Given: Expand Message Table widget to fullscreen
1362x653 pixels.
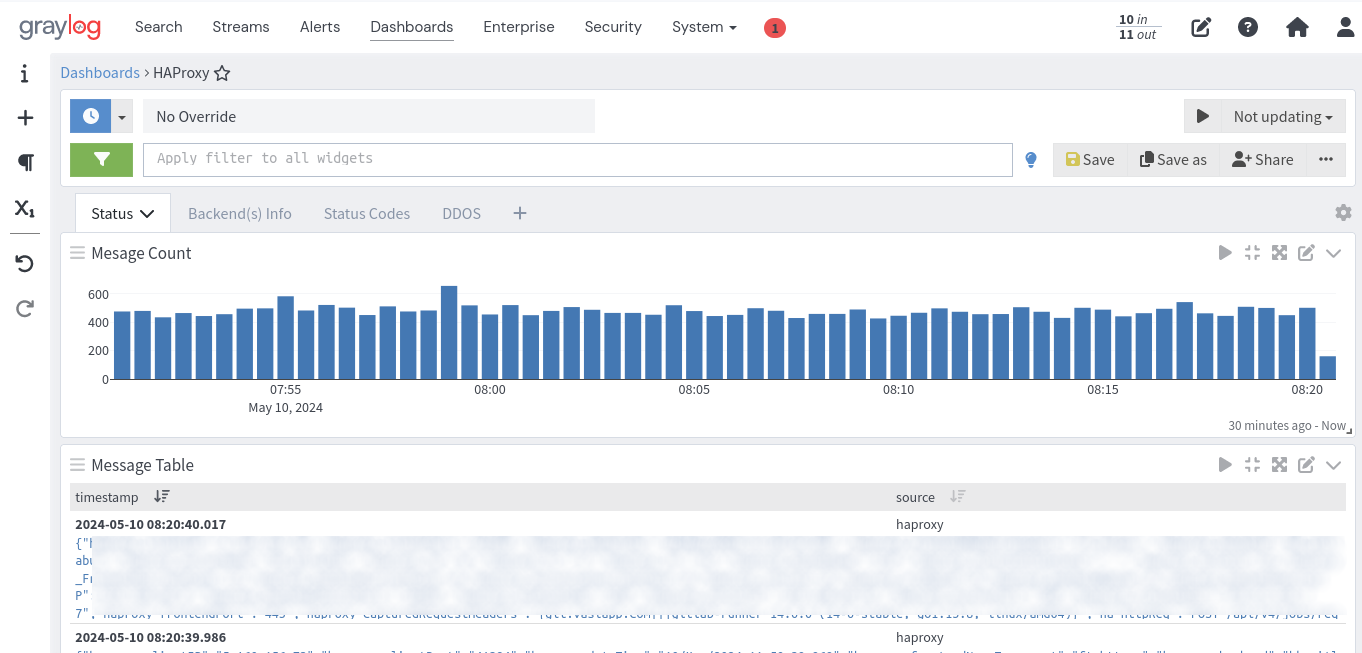Looking at the screenshot, I should (x=1279, y=465).
